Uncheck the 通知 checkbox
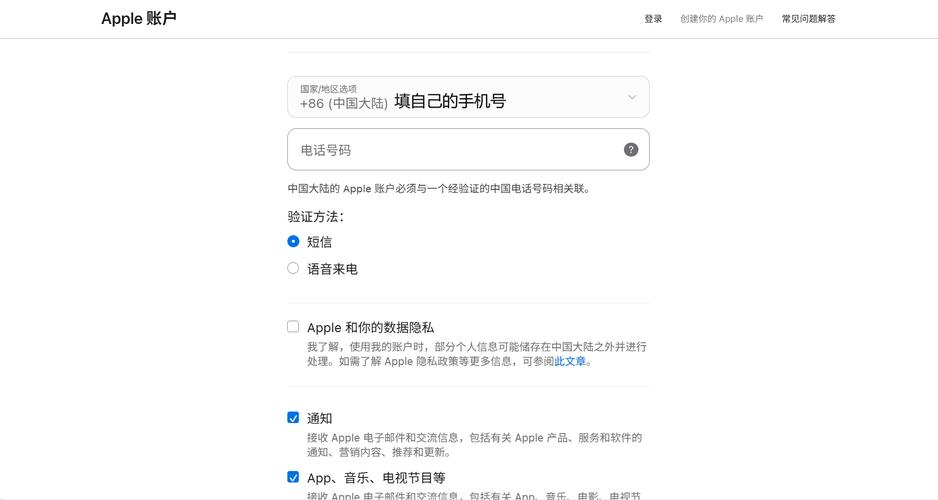 [x=293, y=417]
